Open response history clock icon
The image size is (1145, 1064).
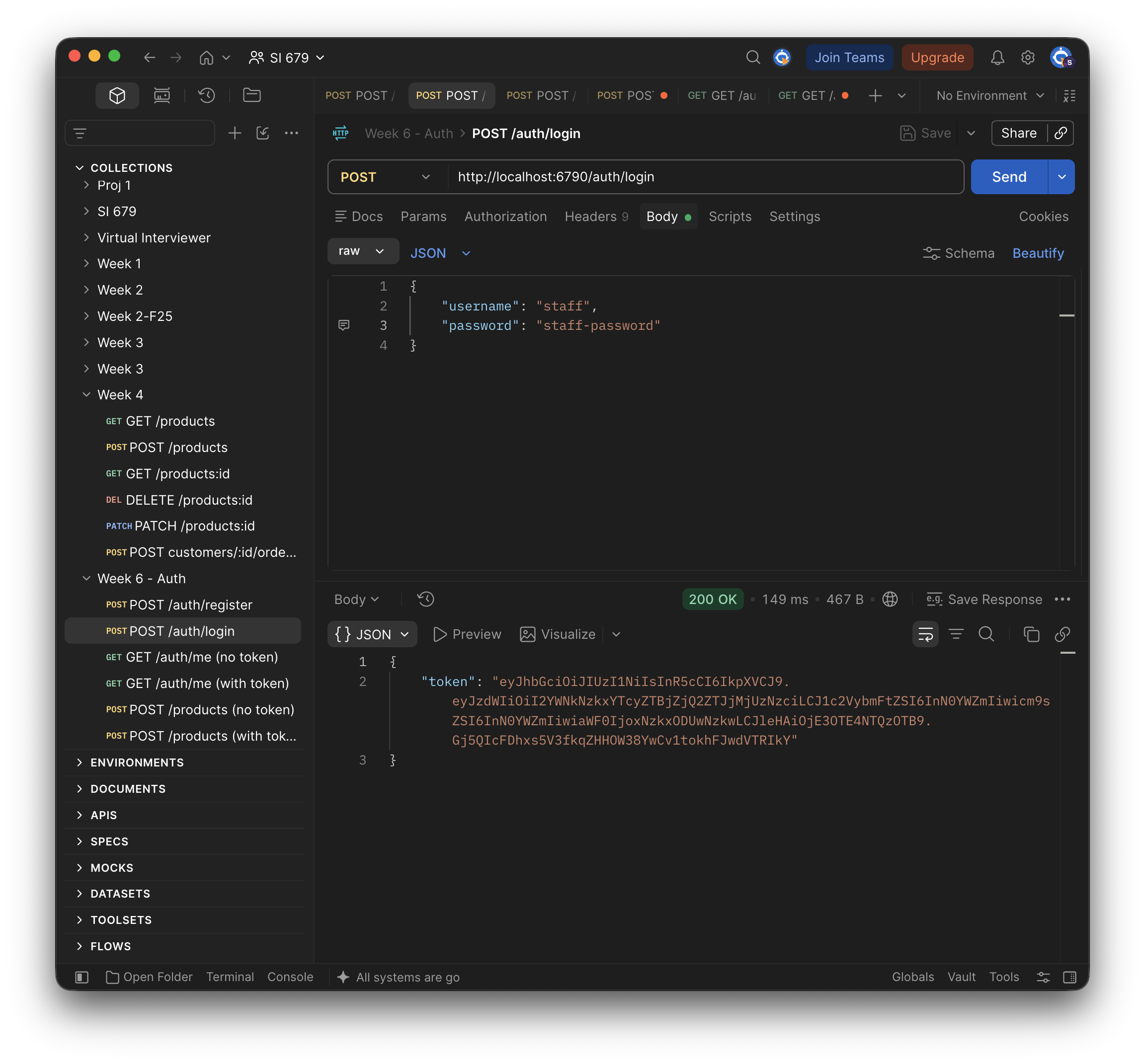425,600
